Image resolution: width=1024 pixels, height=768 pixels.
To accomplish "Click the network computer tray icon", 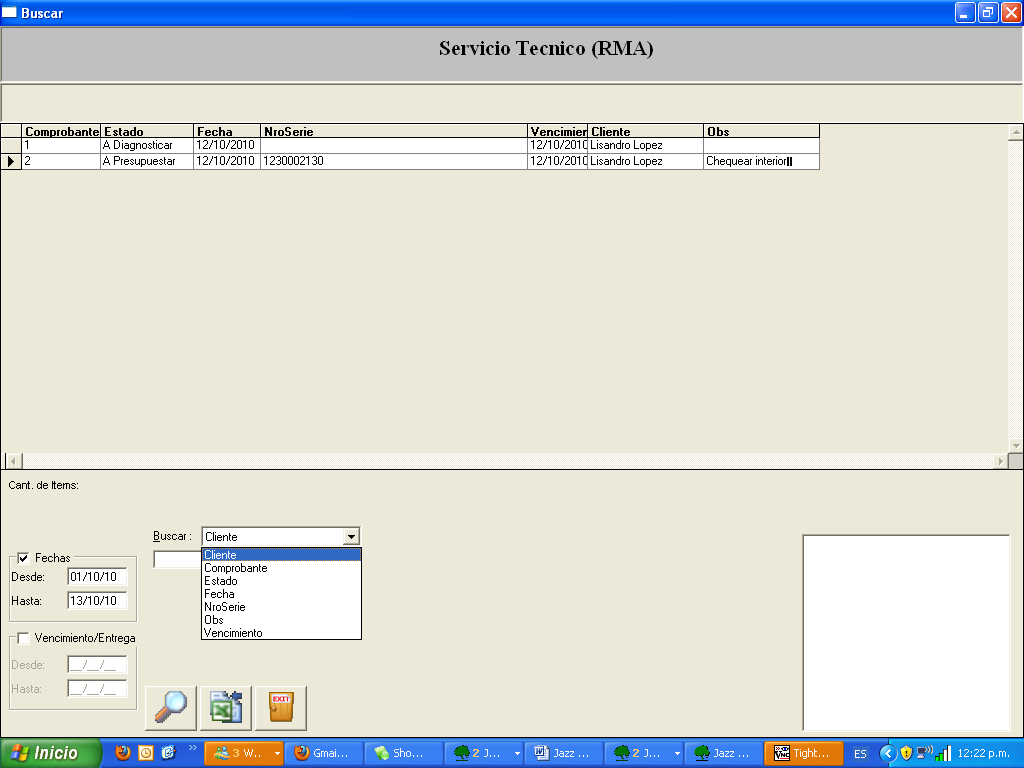I will [924, 753].
